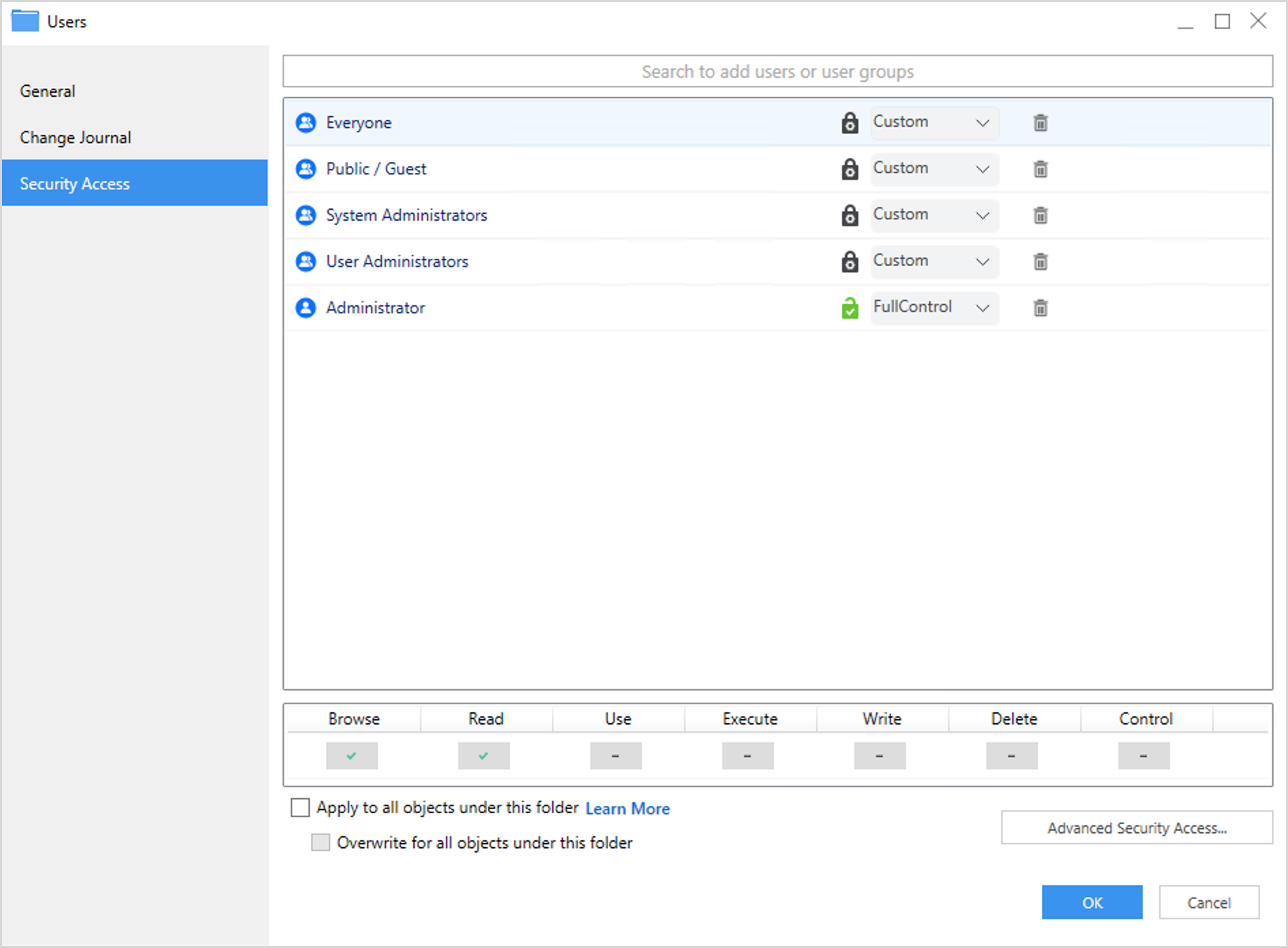The width and height of the screenshot is (1288, 948).
Task: Click the green lock icon for Administrator
Action: pyautogui.click(x=850, y=309)
